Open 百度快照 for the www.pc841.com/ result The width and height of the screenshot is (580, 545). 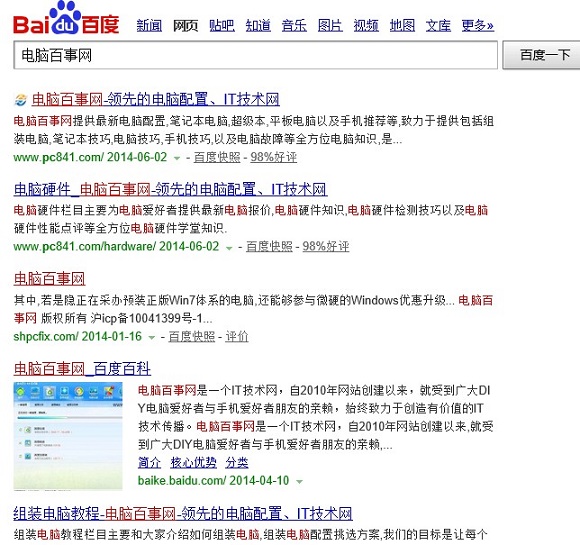(217, 157)
